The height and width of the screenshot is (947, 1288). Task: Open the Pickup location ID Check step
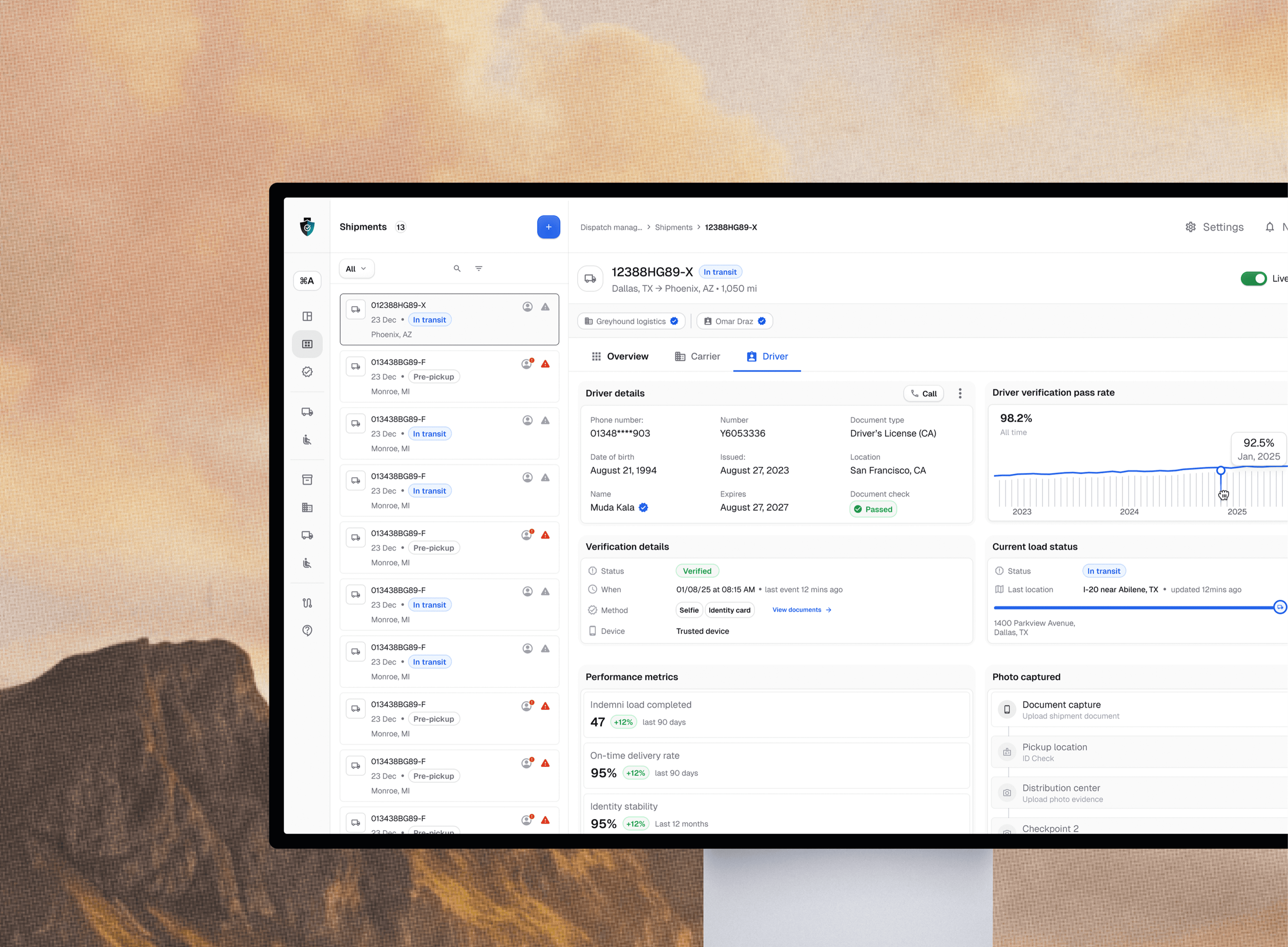(1140, 752)
